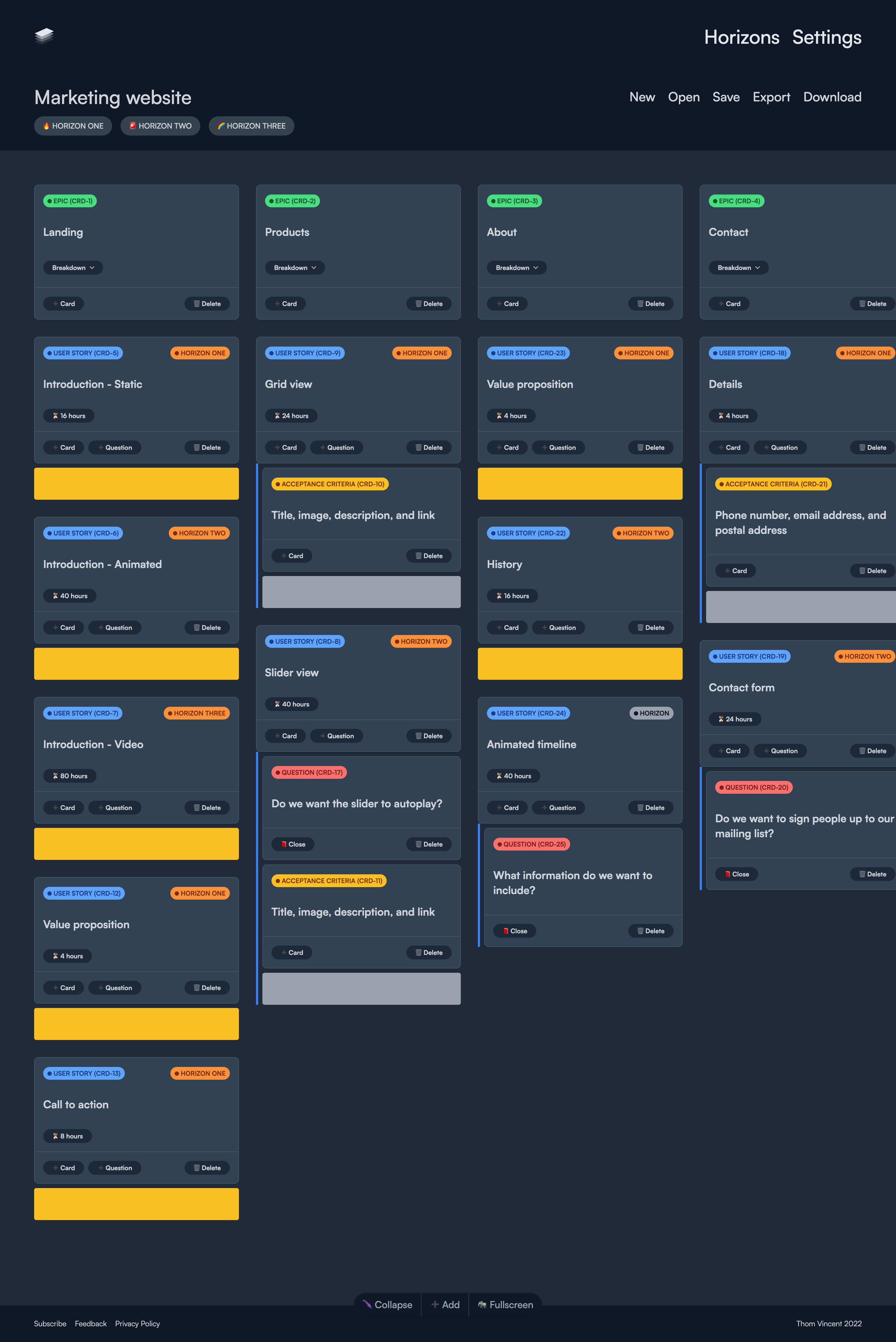Add Card to Grid view story

tap(285, 447)
